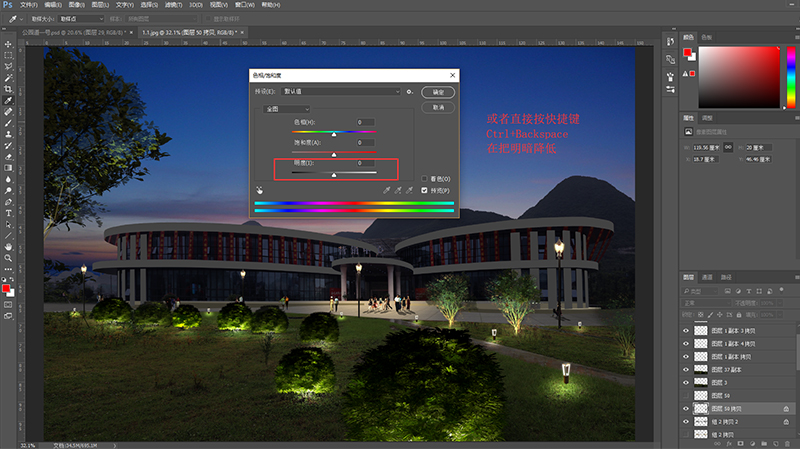800x449 pixels.
Task: Click the 明度 lightness slider handle
Action: point(333,174)
